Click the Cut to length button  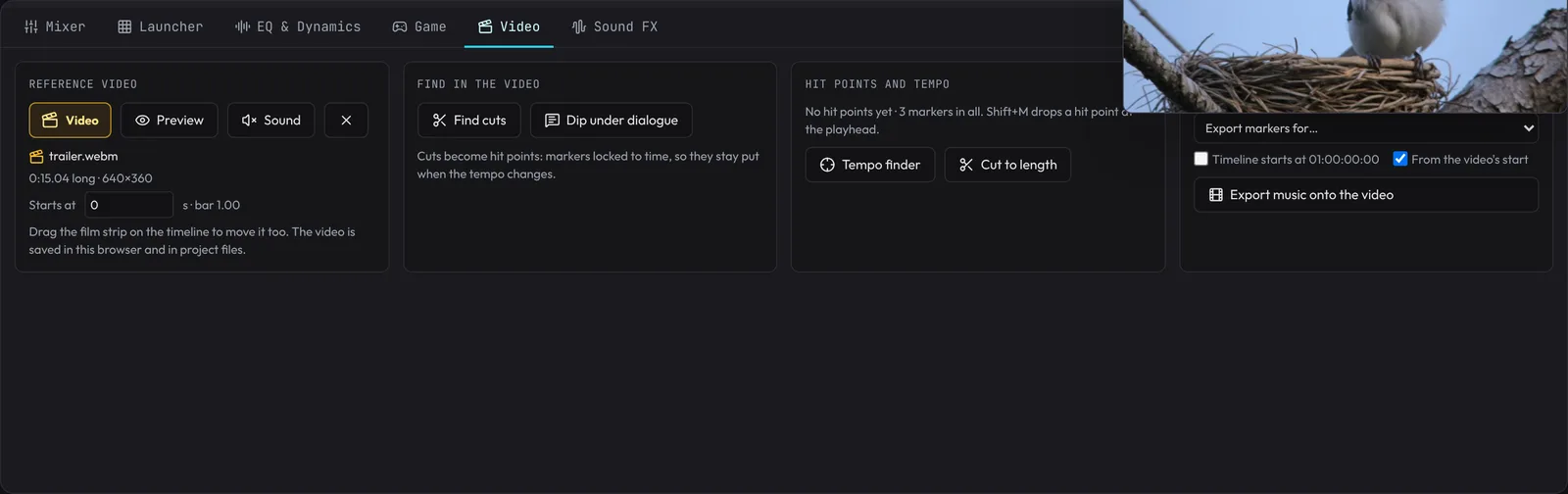(x=1007, y=165)
